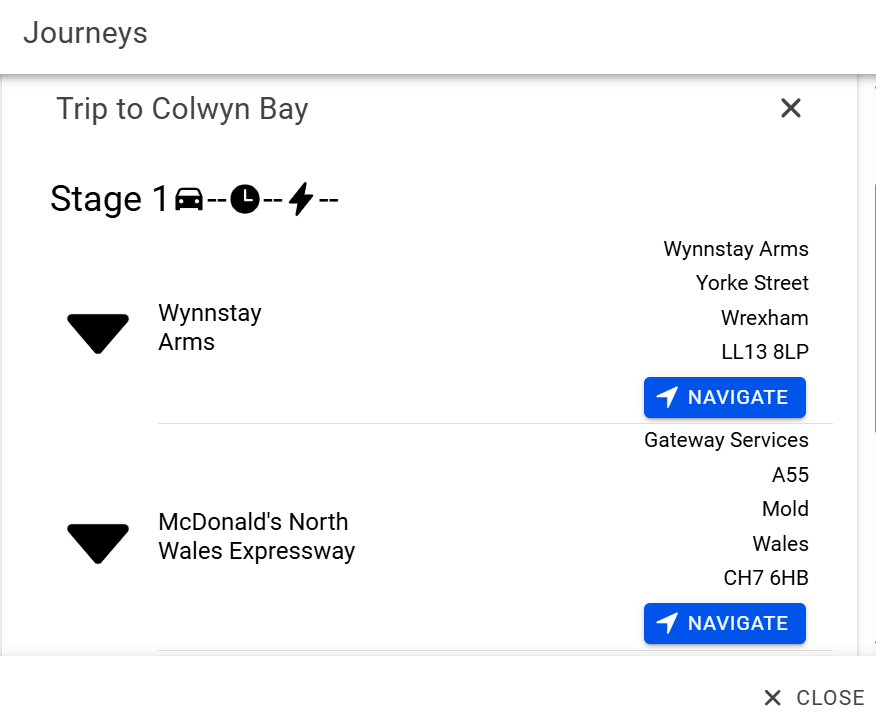Click the car icon beside Stage 1
This screenshot has height=725, width=876.
[189, 200]
